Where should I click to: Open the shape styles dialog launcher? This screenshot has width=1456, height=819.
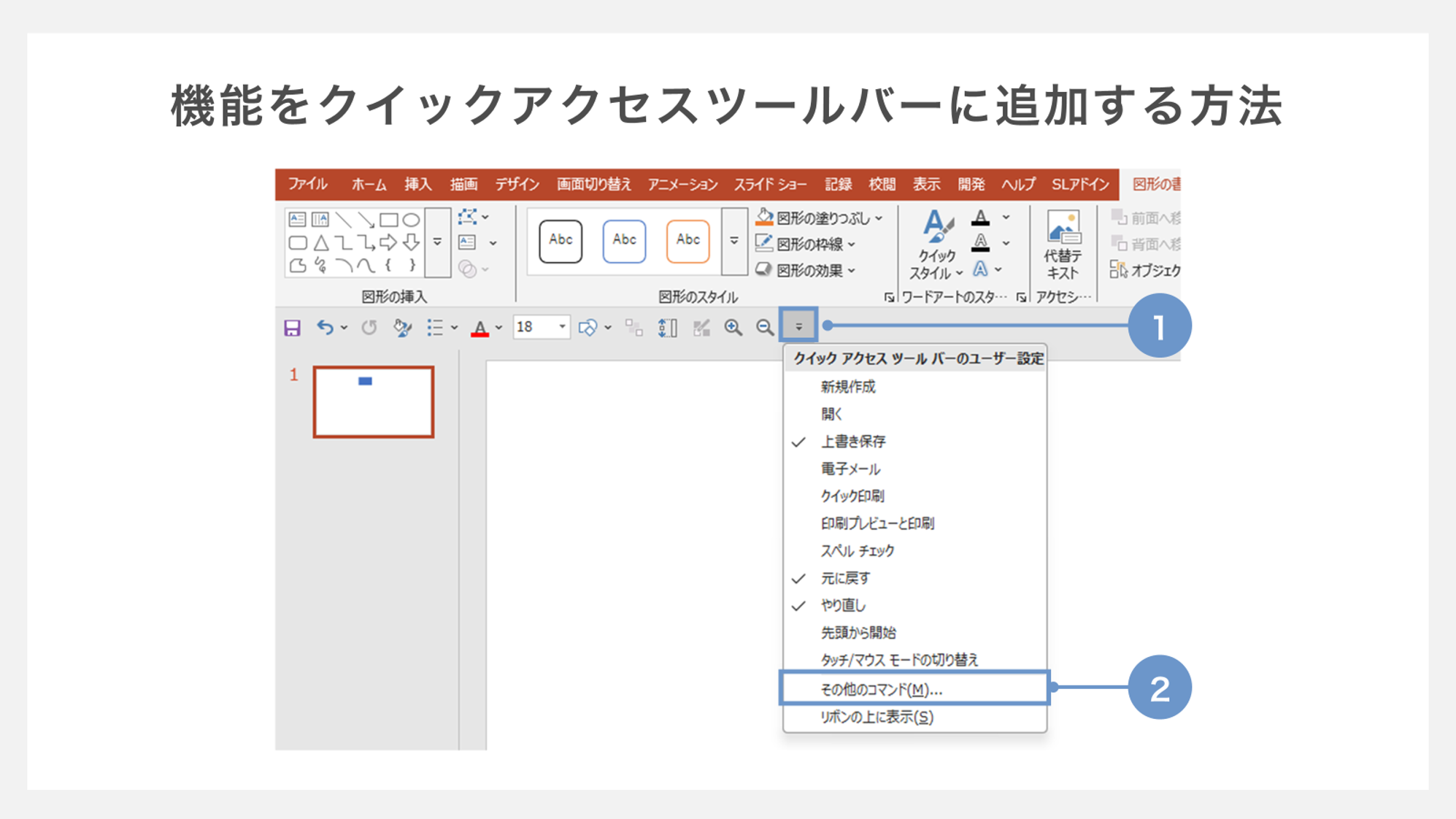(888, 297)
